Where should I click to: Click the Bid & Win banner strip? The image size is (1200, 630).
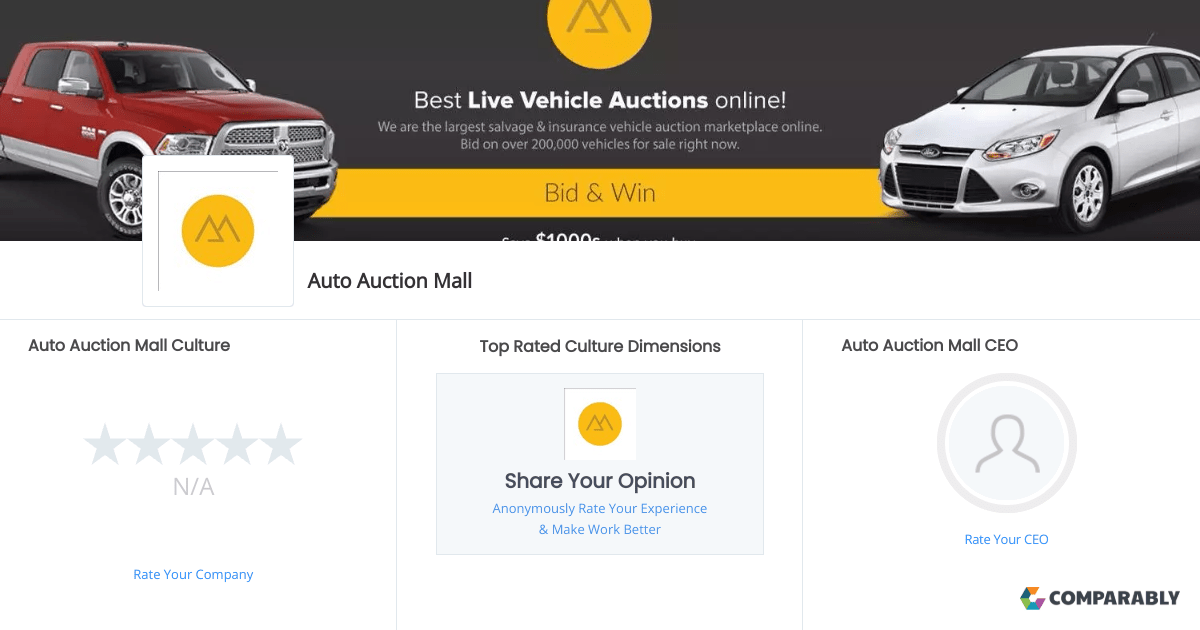[x=600, y=193]
